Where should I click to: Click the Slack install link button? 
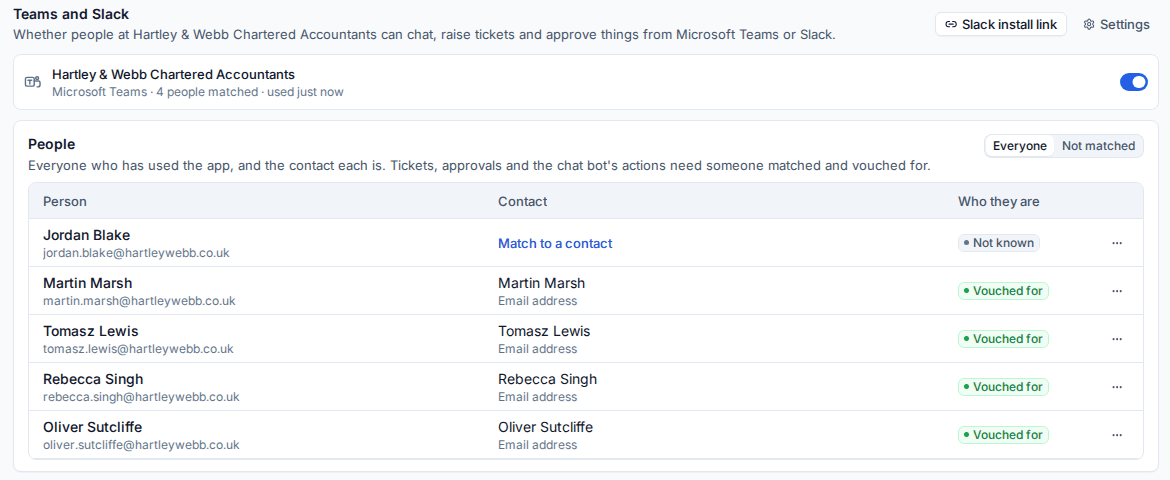[1001, 25]
